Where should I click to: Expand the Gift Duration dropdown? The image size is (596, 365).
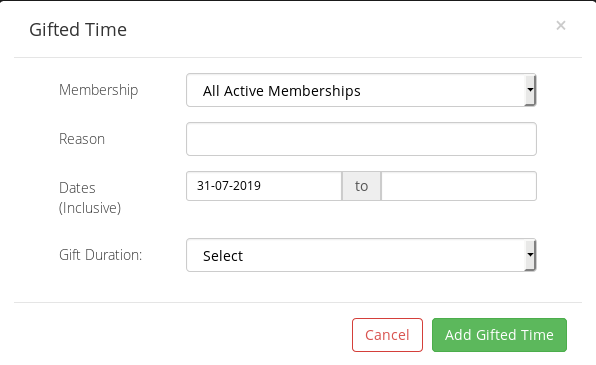pyautogui.click(x=361, y=255)
